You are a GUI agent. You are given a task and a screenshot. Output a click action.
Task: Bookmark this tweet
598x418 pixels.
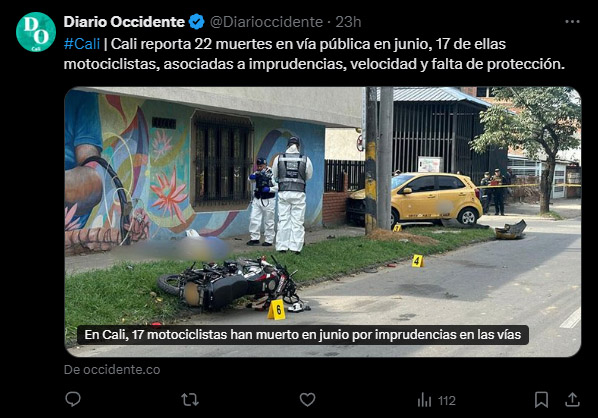(542, 400)
